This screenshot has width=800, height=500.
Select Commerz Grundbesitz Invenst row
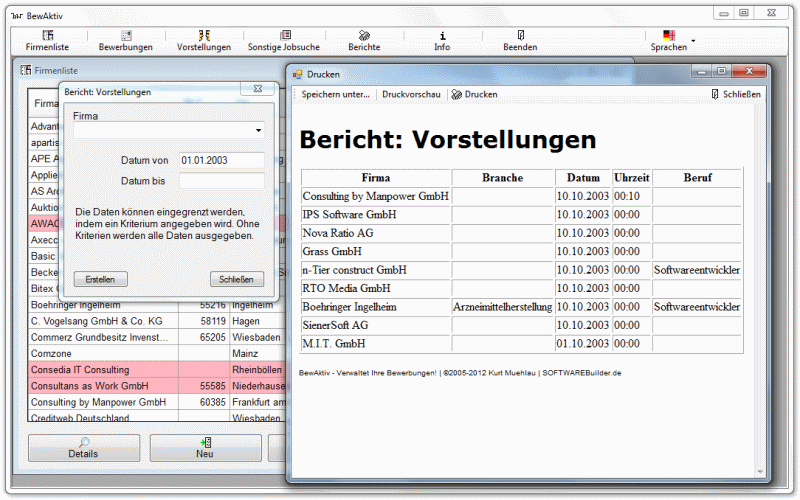(157, 337)
